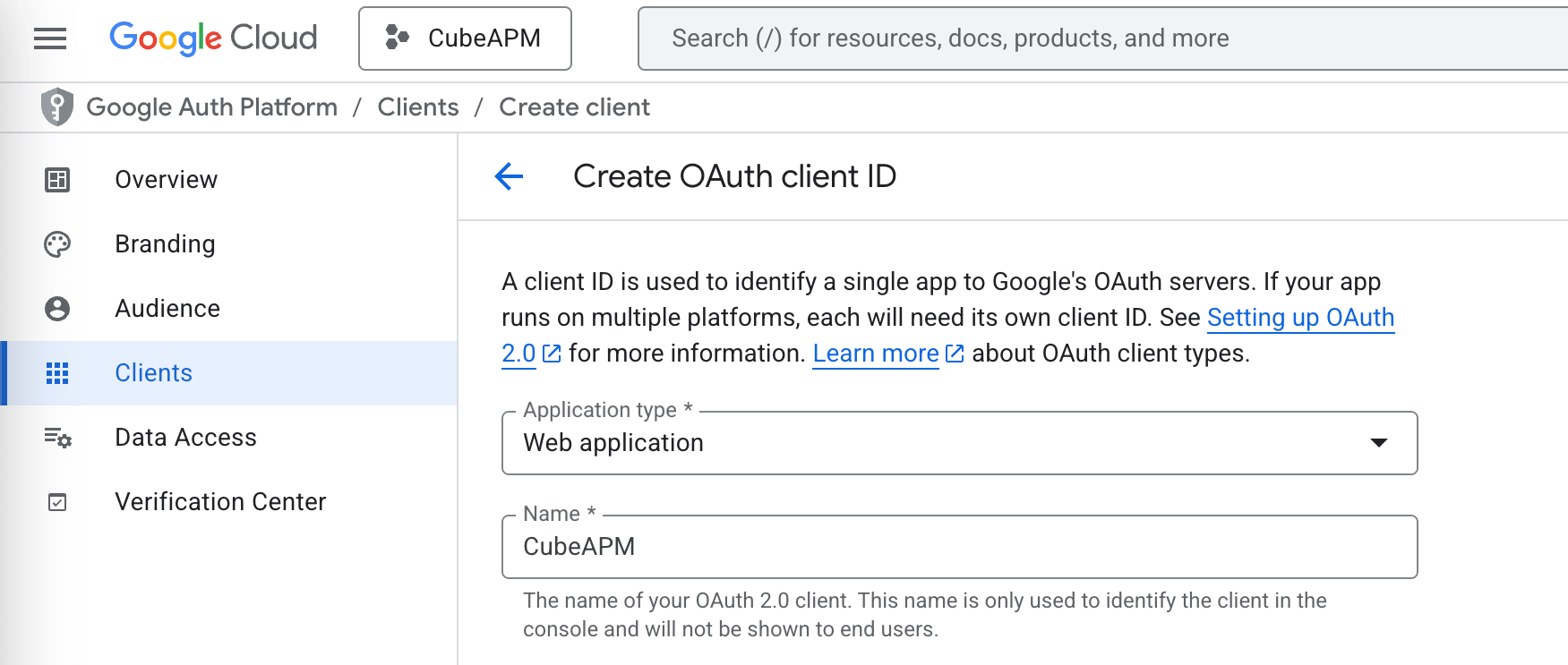This screenshot has height=665, width=1568.
Task: Expand the Application type dropdown
Action: [x=959, y=443]
